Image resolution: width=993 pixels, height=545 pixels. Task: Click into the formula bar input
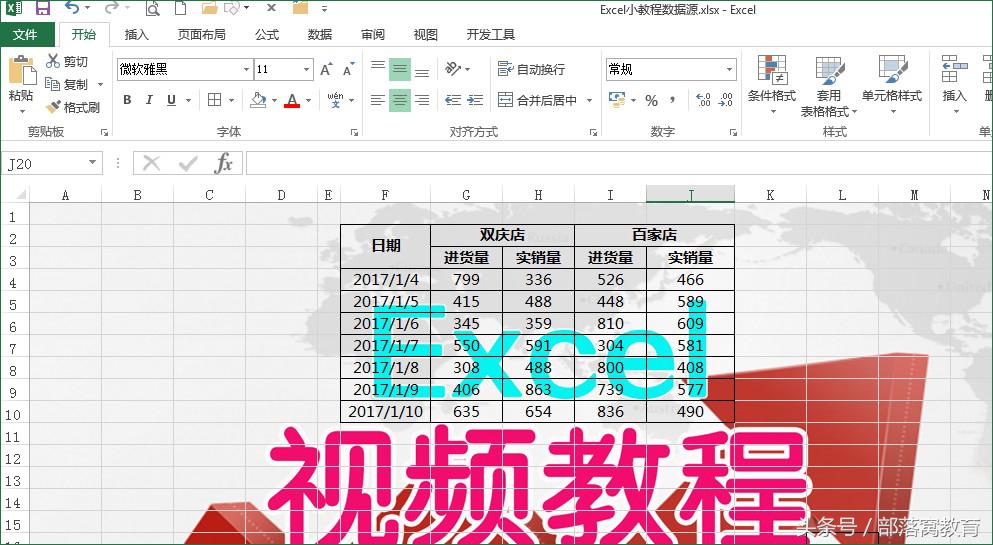click(618, 164)
